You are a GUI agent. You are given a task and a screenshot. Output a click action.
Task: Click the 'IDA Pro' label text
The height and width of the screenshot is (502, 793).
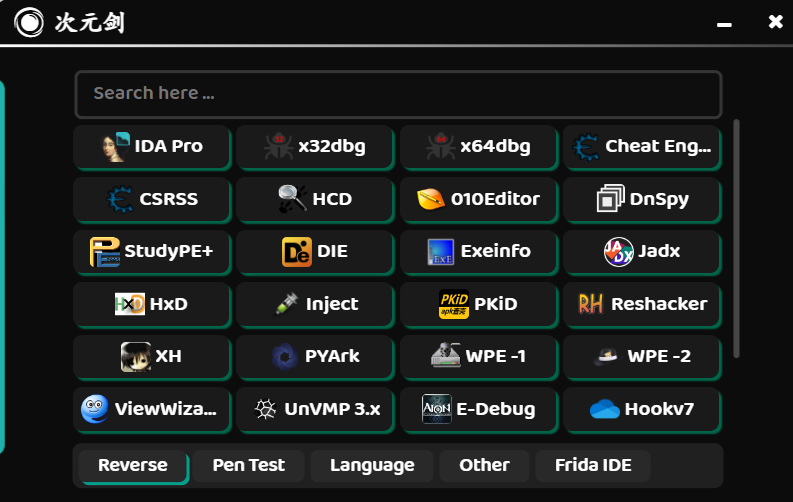[169, 146]
